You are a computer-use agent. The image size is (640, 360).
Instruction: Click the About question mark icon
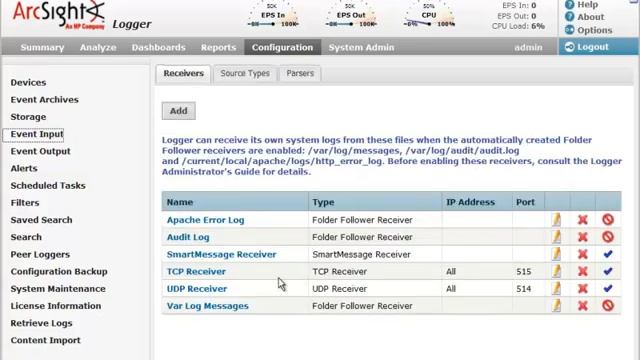[x=569, y=17]
